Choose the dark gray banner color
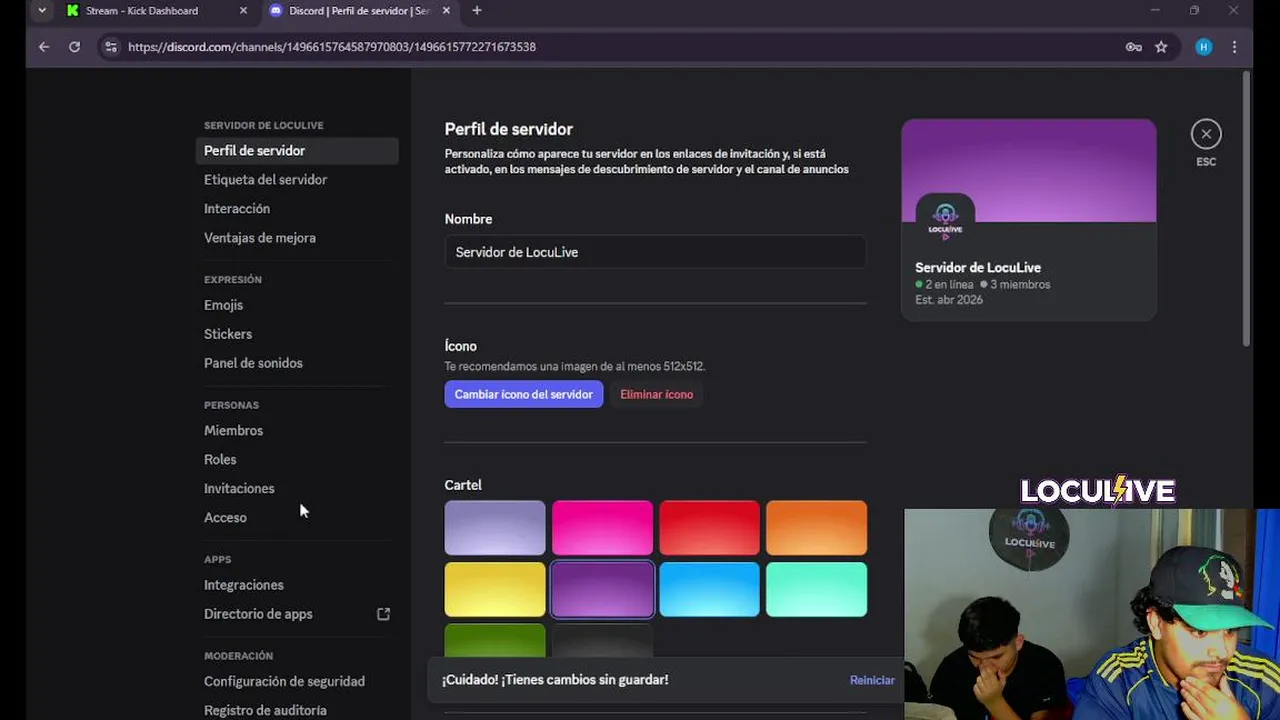1280x720 pixels. (x=602, y=641)
